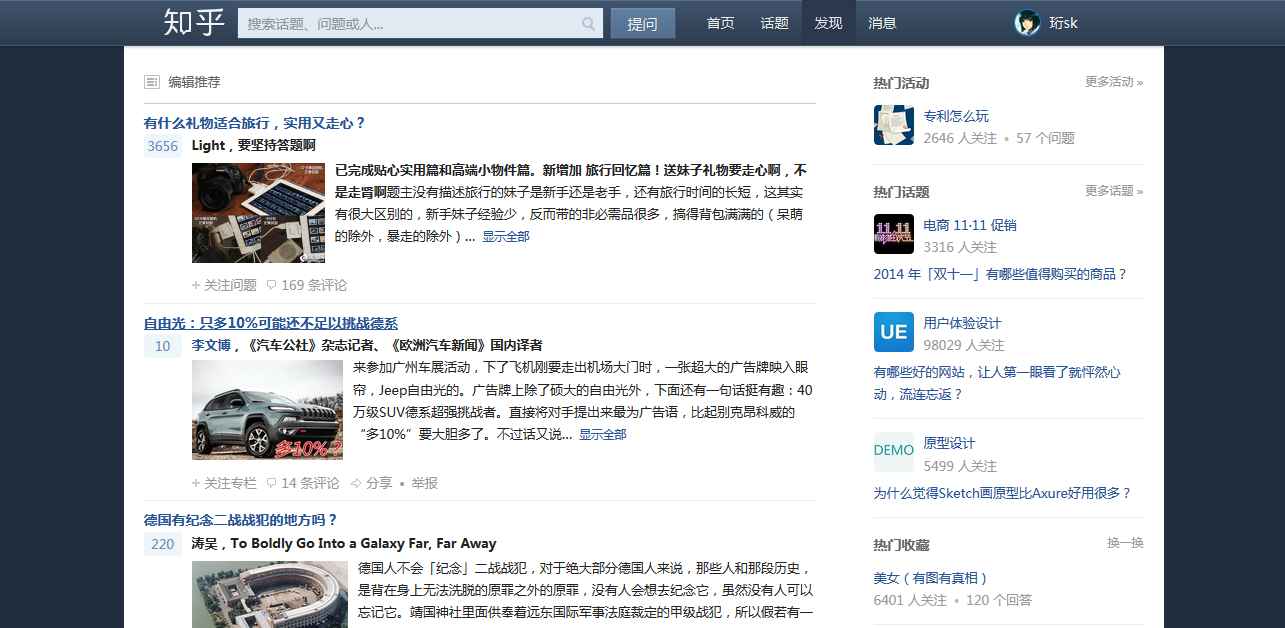Click the search magnifier icon
The height and width of the screenshot is (628, 1285).
pyautogui.click(x=589, y=23)
